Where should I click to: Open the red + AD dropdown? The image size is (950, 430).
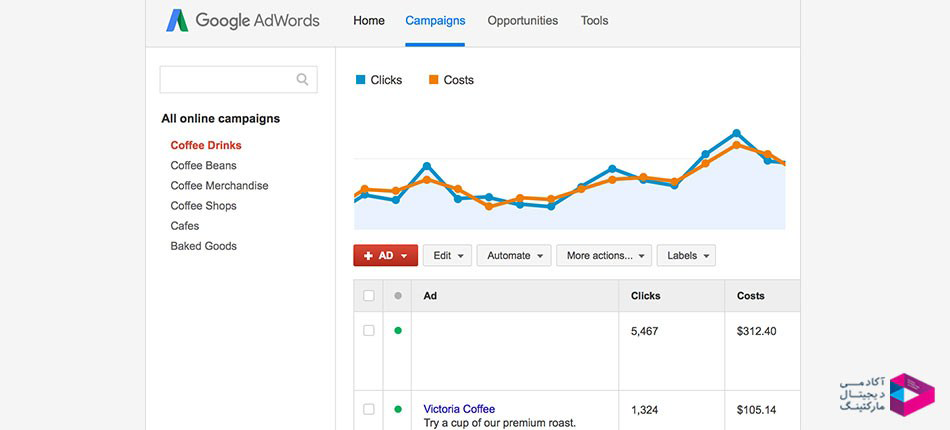point(386,256)
